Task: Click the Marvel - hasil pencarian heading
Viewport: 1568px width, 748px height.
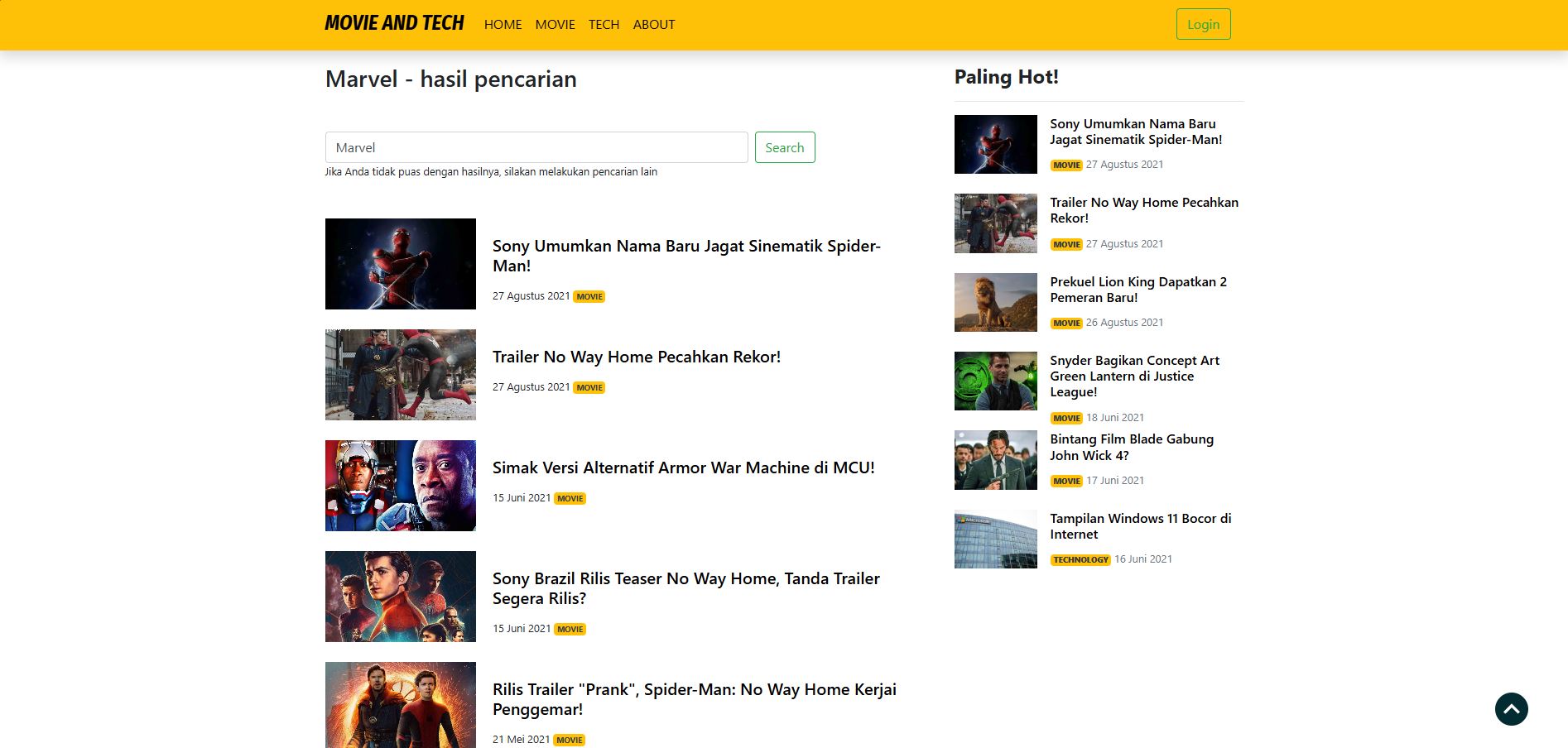Action: [451, 79]
